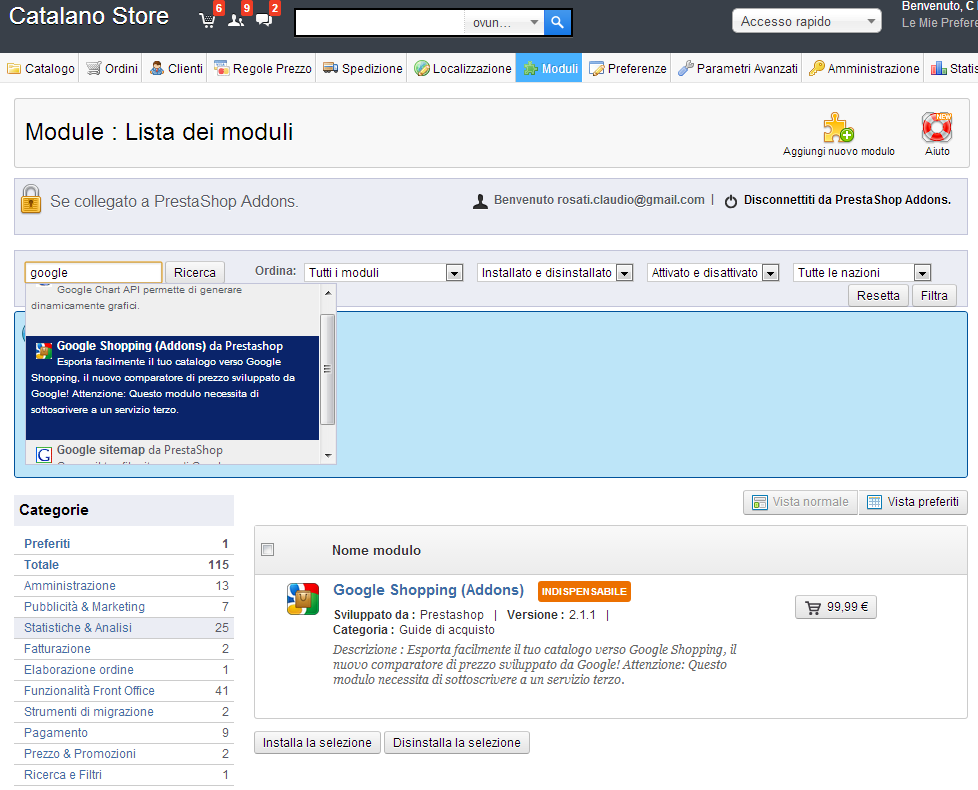
Task: Open the Tutte le nazioni dropdown
Action: pyautogui.click(x=862, y=272)
